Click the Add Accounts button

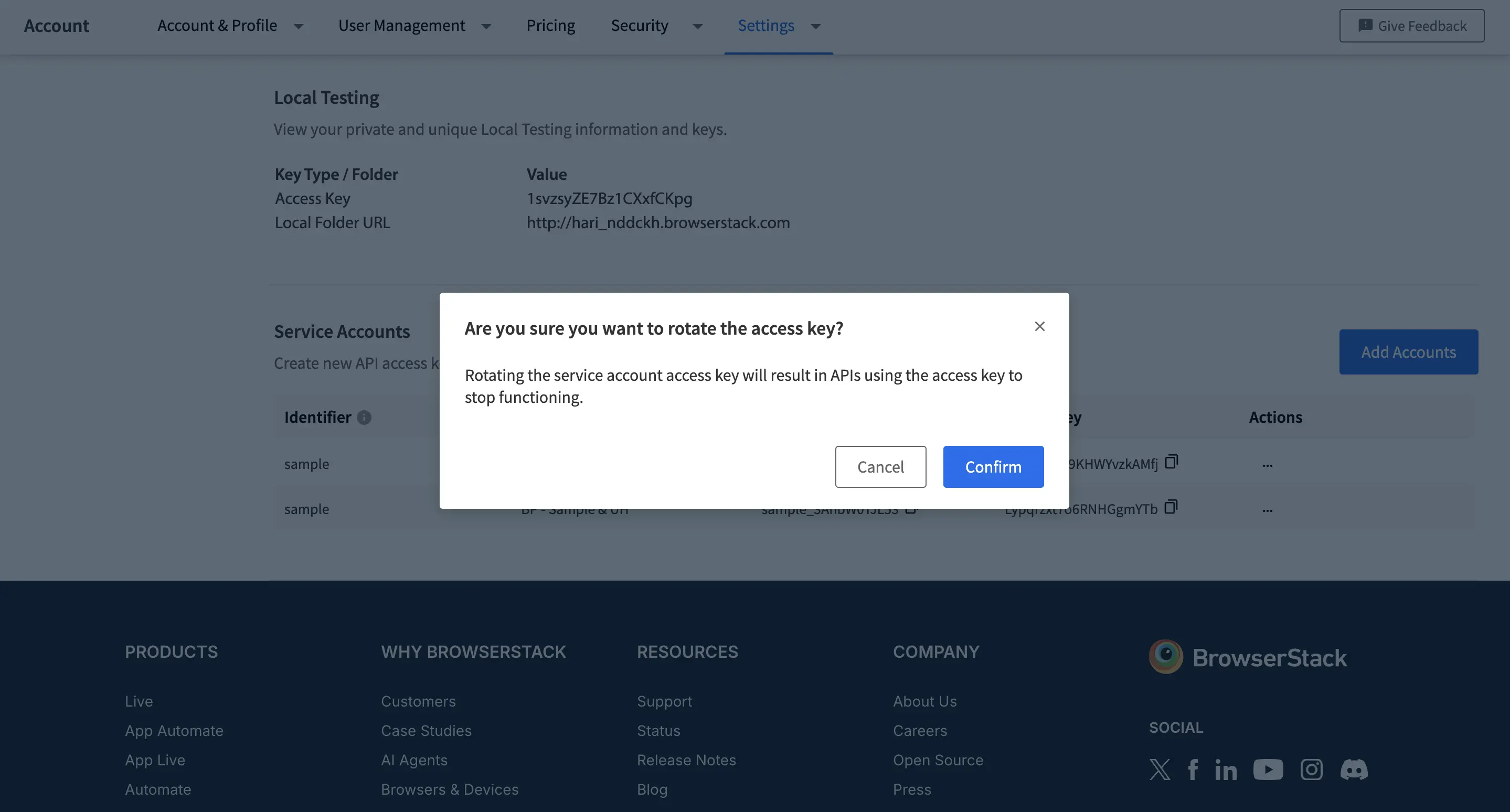point(1409,351)
